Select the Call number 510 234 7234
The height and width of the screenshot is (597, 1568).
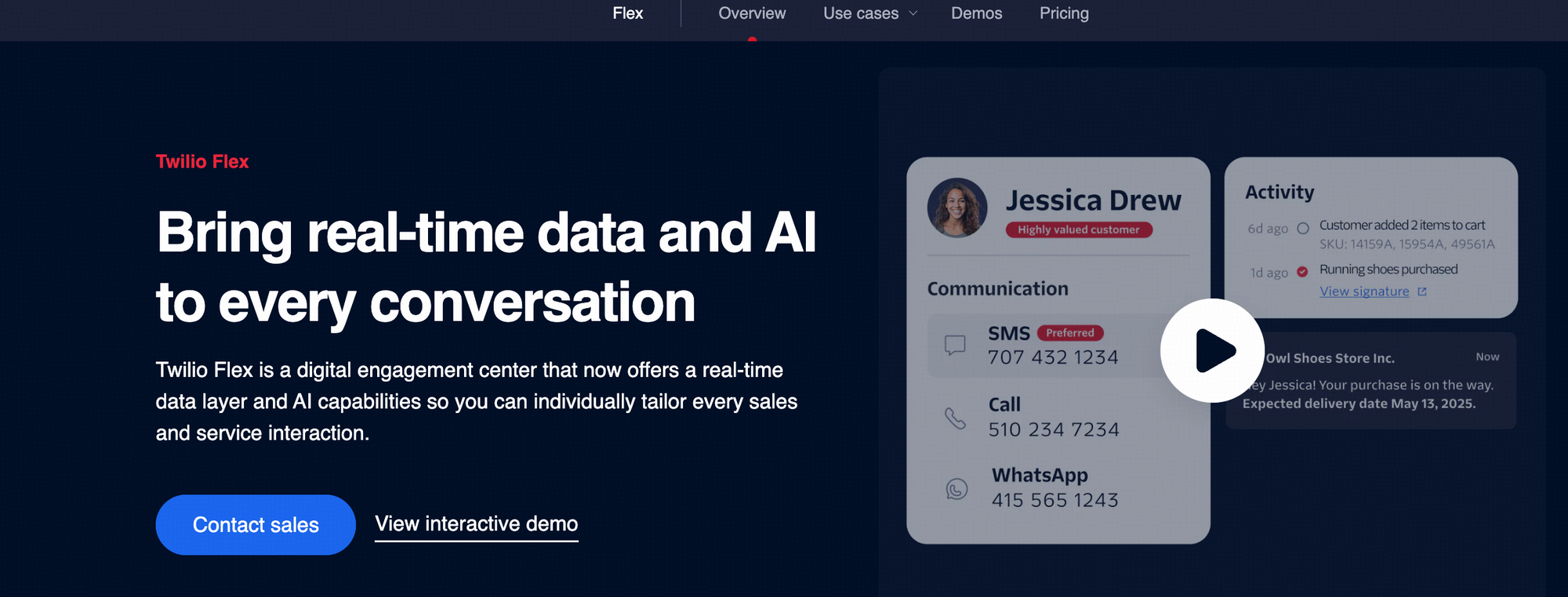click(x=1054, y=429)
